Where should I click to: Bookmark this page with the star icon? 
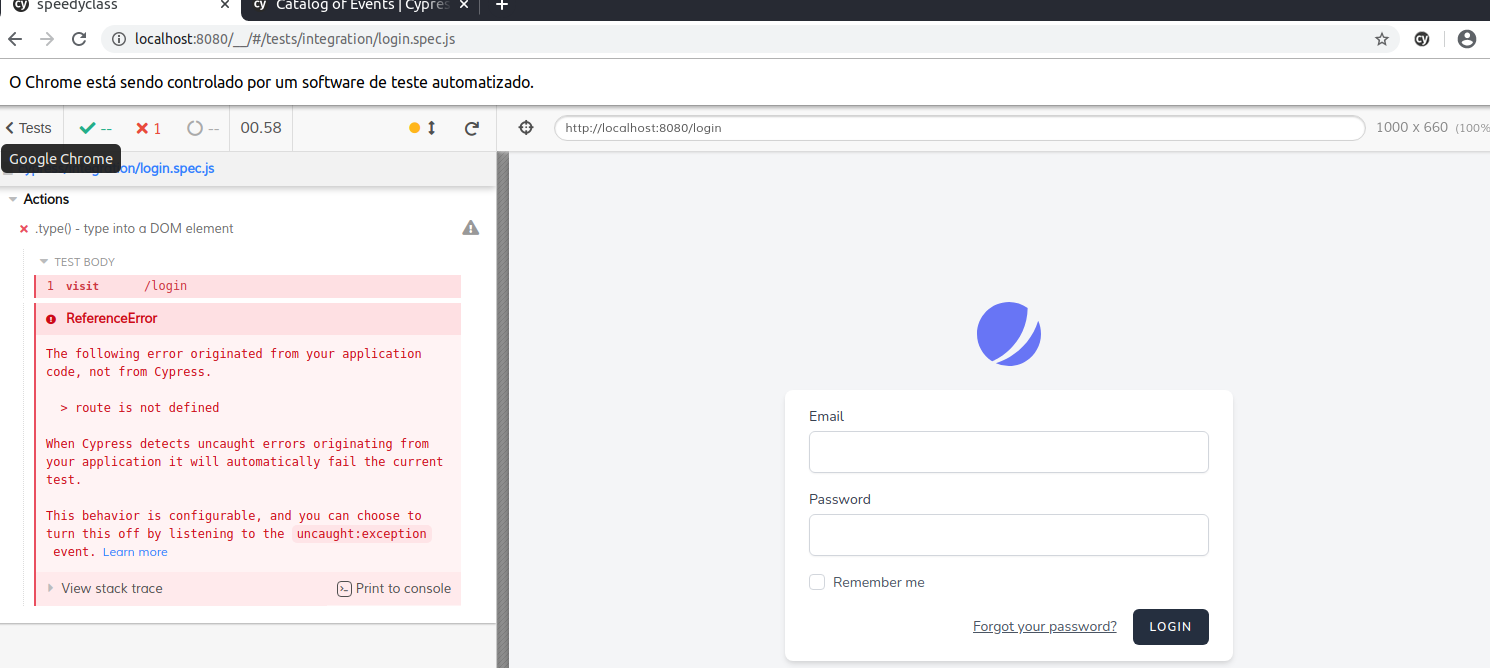(x=1382, y=39)
